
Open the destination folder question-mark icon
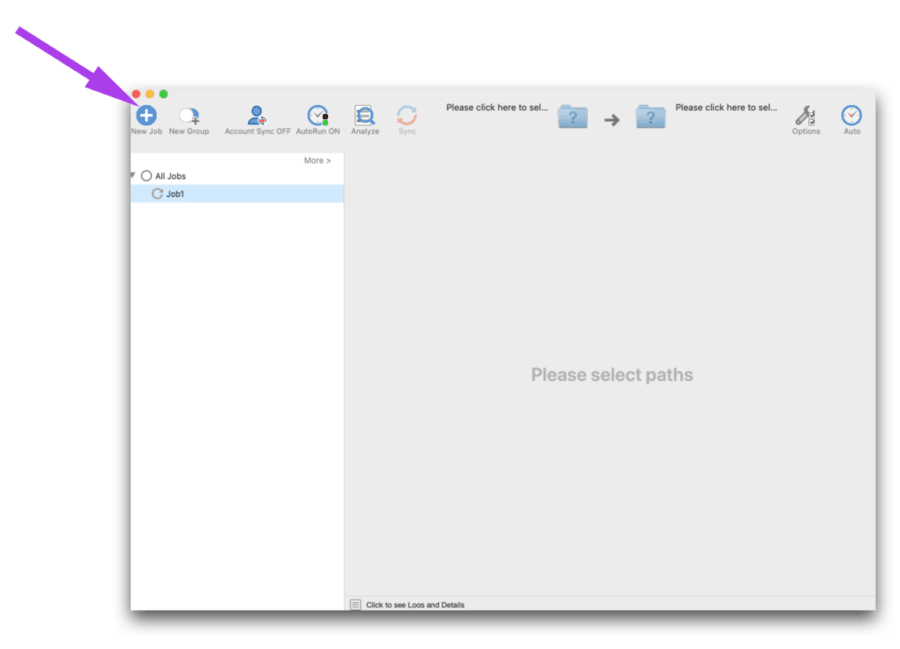click(651, 117)
